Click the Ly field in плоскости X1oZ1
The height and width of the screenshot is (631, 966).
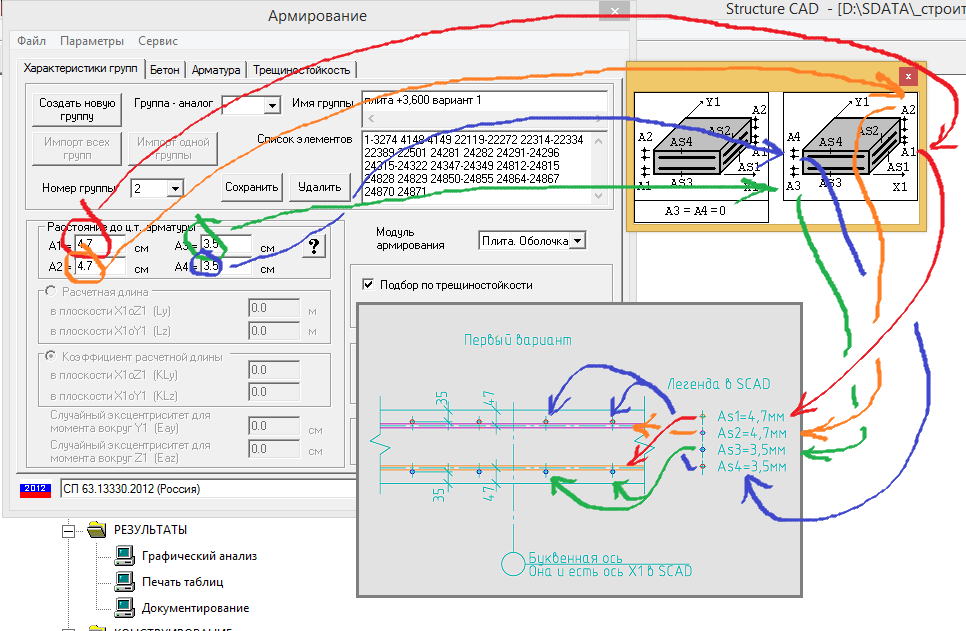pos(274,308)
